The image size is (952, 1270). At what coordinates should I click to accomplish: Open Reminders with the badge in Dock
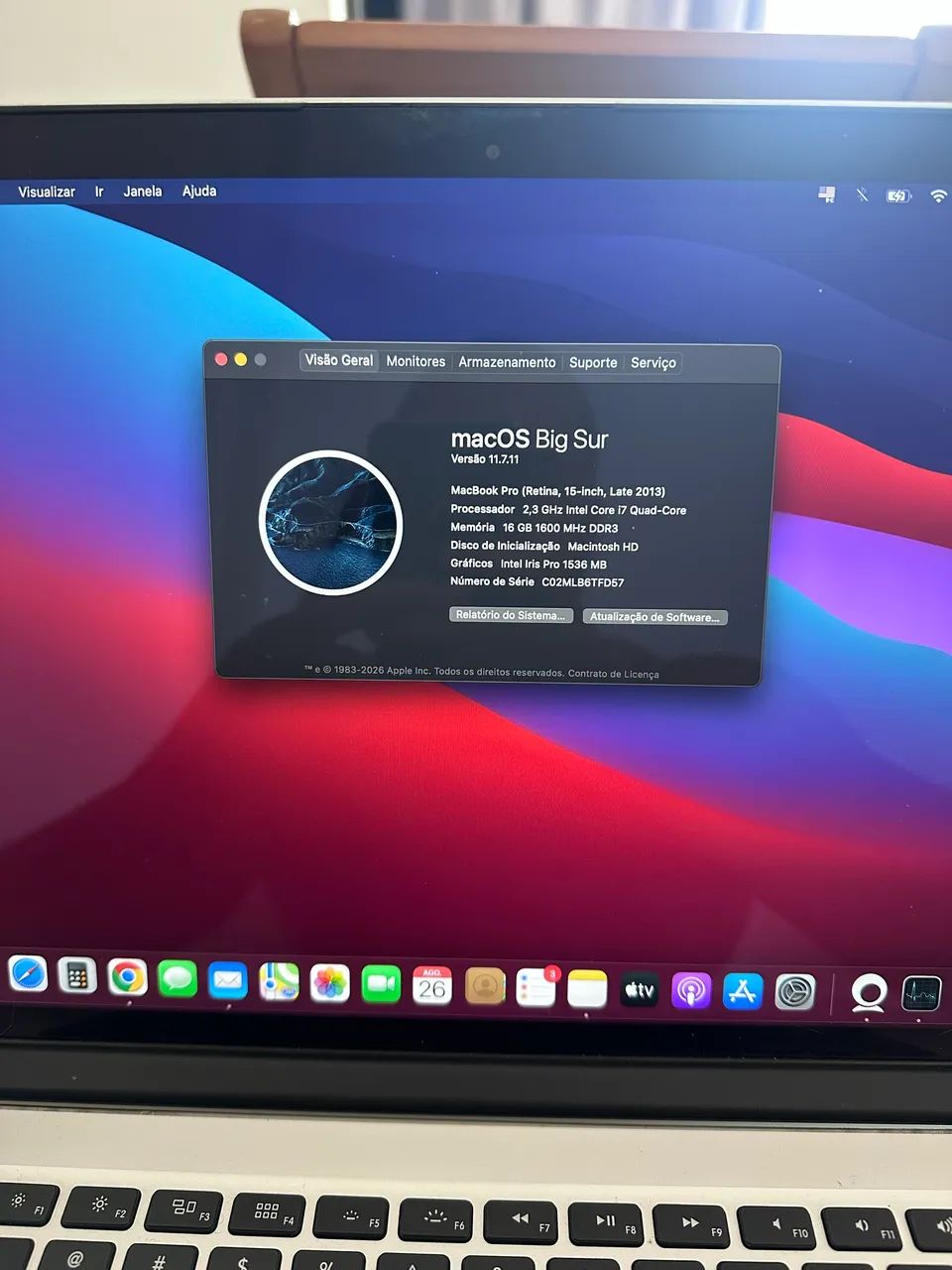click(x=536, y=987)
